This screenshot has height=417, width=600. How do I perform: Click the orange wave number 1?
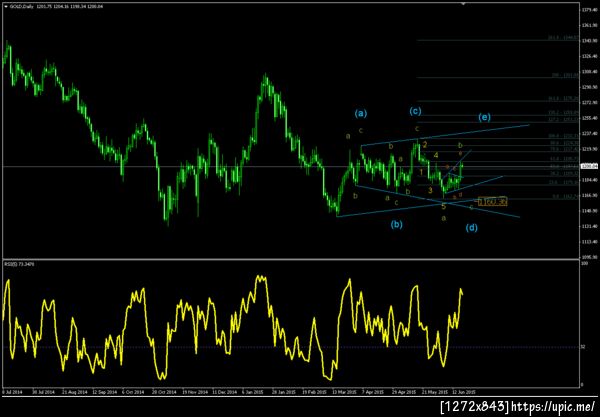421,173
